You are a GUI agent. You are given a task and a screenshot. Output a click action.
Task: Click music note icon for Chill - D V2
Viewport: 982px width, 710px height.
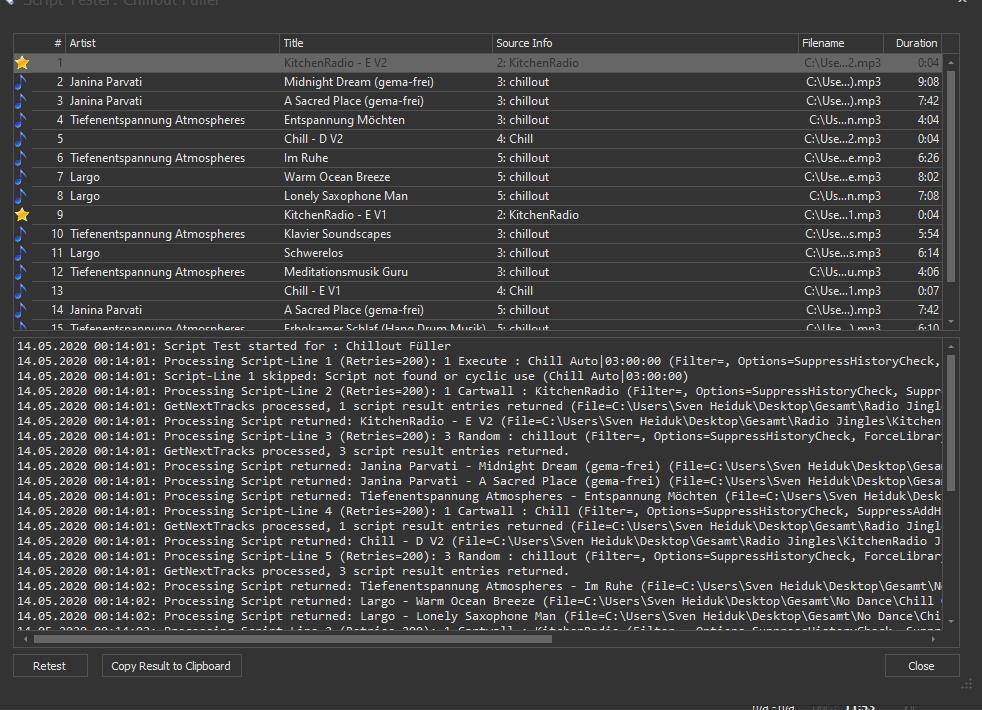pyautogui.click(x=21, y=139)
